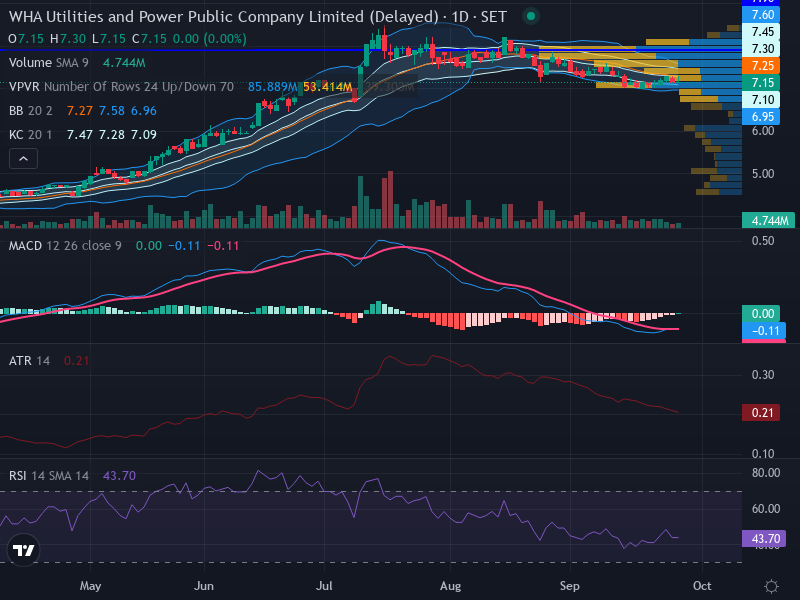Image resolution: width=800 pixels, height=600 pixels.
Task: Click the Jul label on the time axis
Action: [x=324, y=586]
